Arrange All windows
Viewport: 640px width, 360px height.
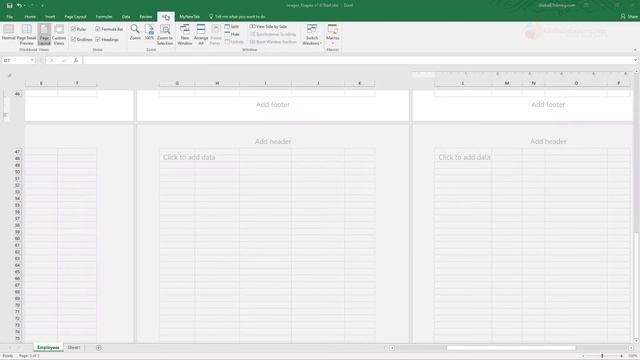point(201,34)
